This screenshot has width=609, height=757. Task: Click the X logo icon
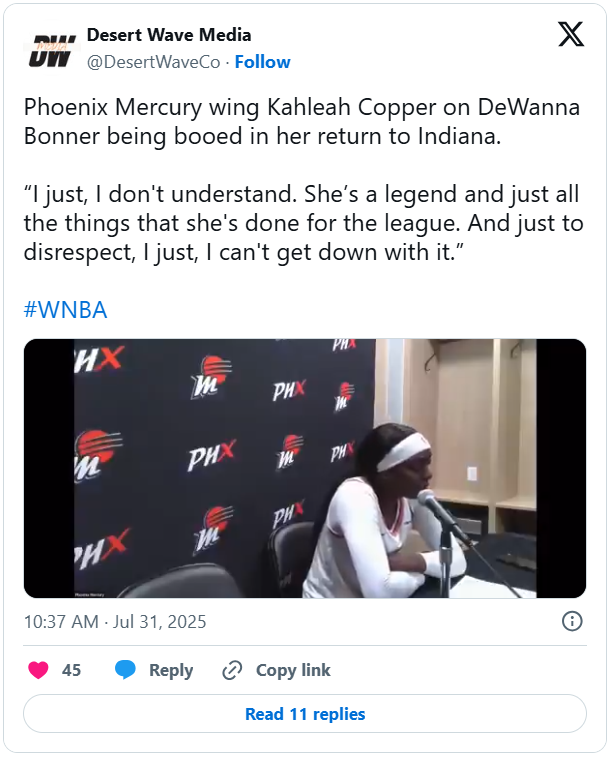point(571,34)
